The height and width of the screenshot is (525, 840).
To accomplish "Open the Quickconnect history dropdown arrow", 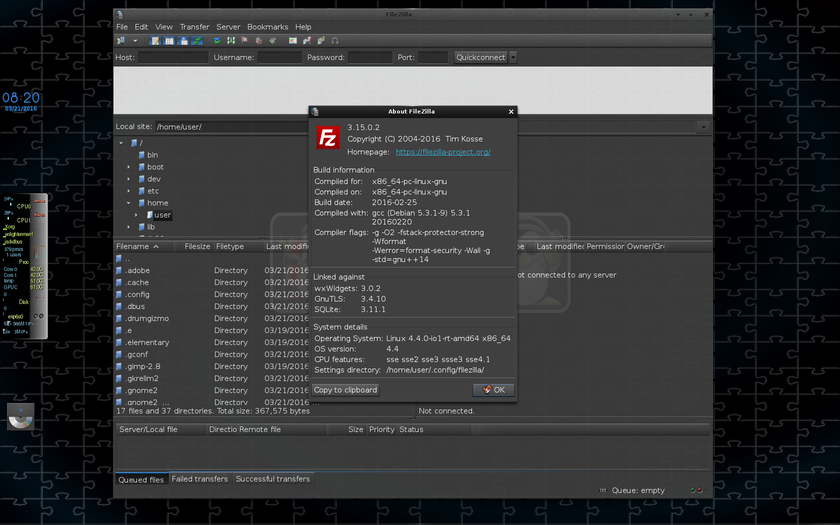I will click(513, 57).
